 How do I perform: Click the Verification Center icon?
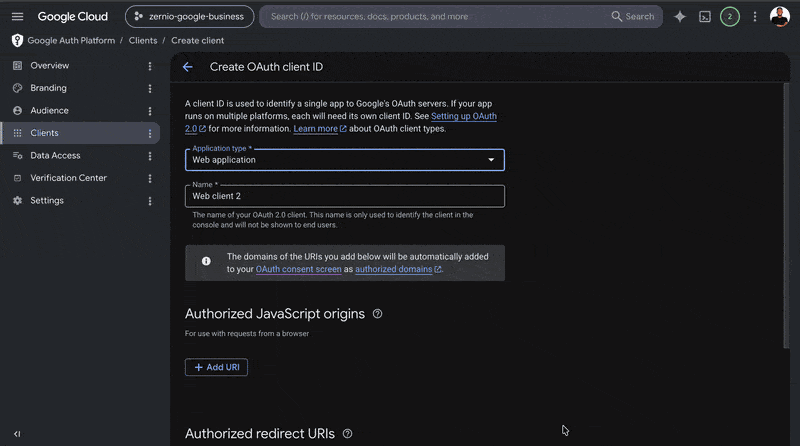[17, 178]
